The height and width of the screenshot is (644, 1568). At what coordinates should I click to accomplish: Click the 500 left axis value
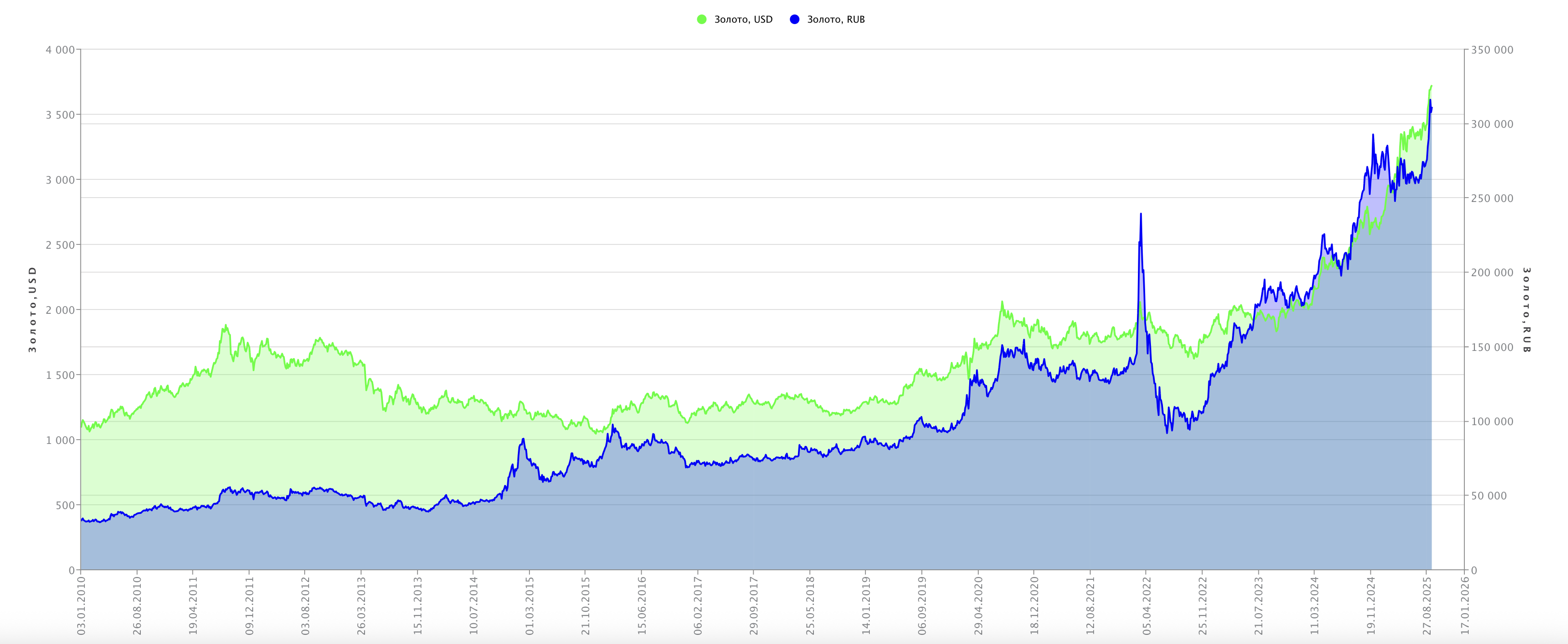tap(65, 505)
